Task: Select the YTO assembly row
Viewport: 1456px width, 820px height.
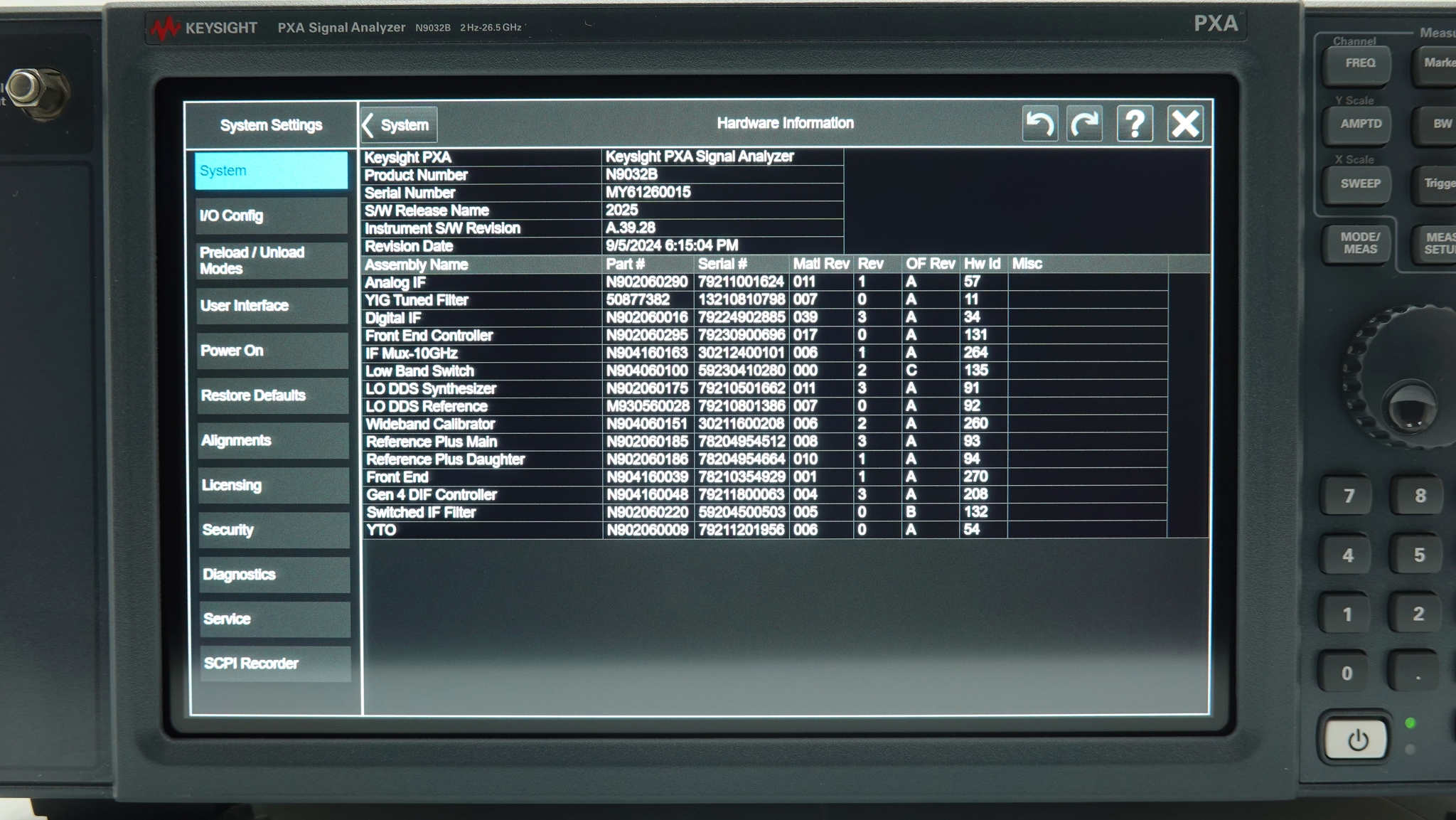Action: pos(764,531)
